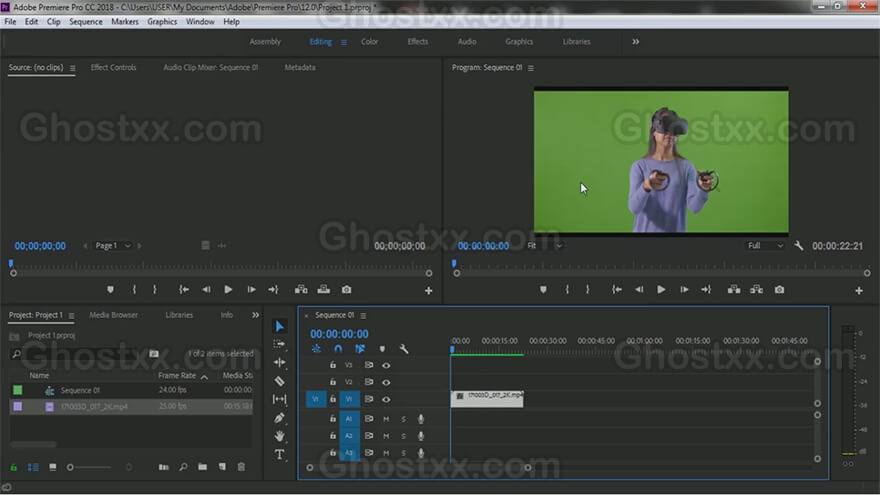880x495 pixels.
Task: Switch to Media Browser tab
Action: point(113,315)
